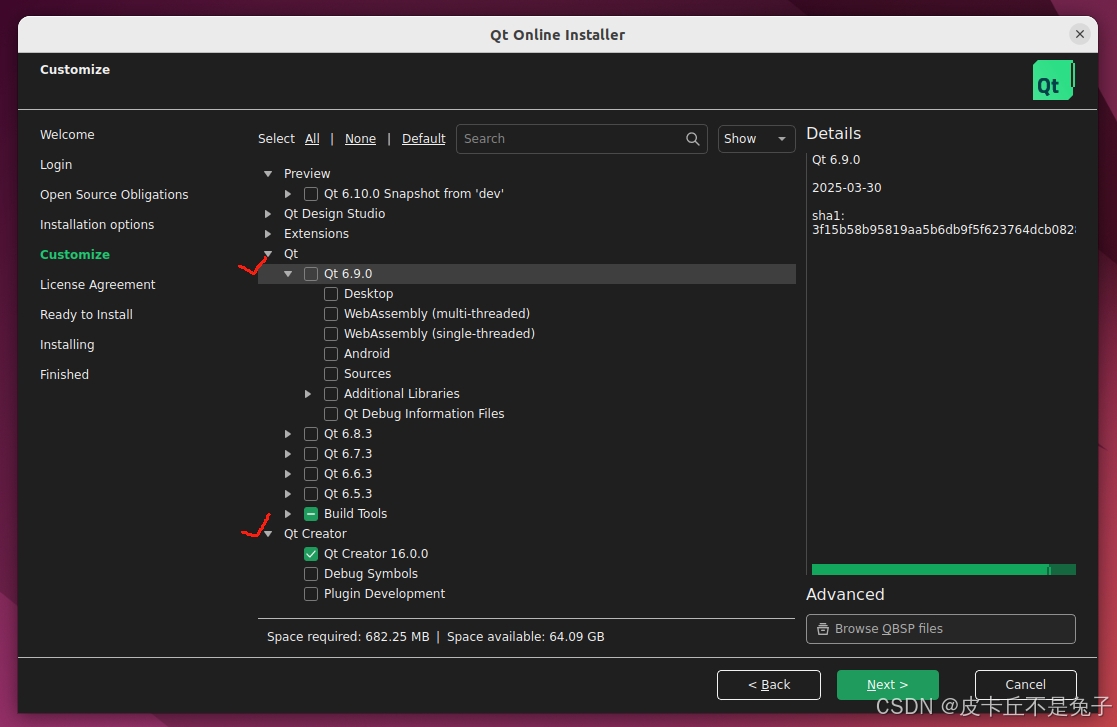Click the Space required: 682.25 MB text
This screenshot has height=727, width=1117.
coord(348,637)
